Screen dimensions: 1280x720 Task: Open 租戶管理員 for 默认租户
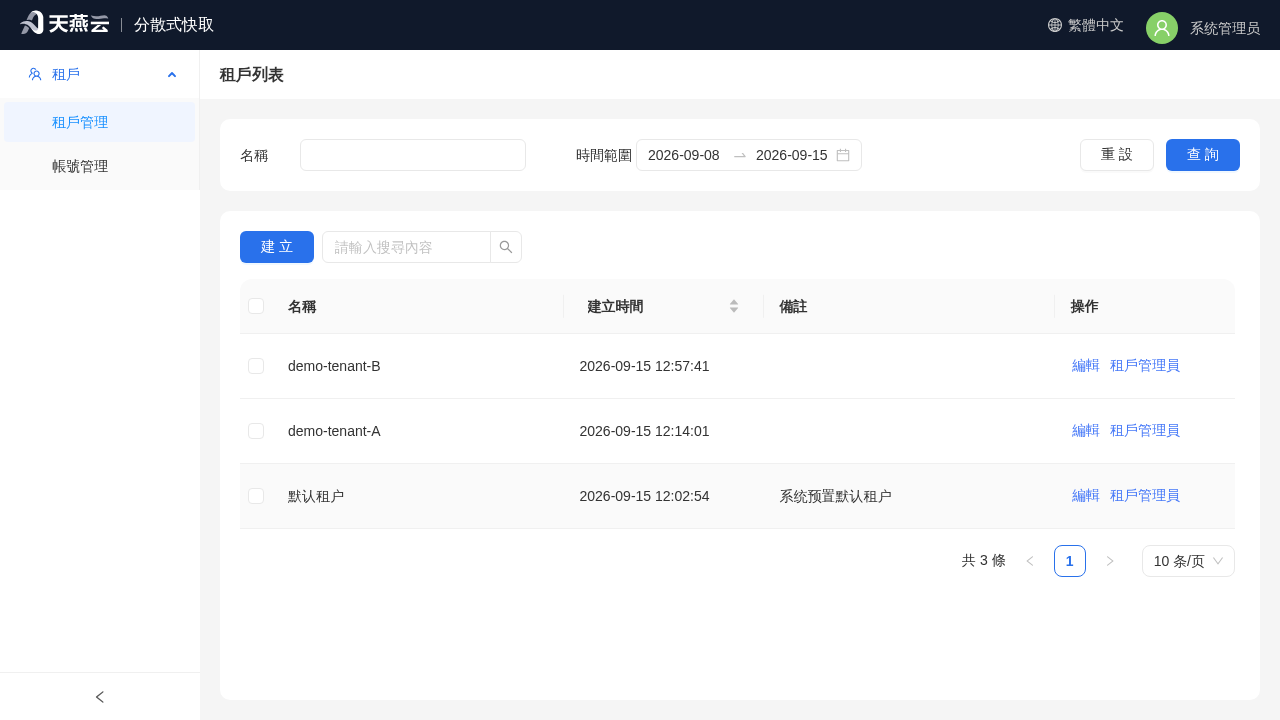point(1145,496)
